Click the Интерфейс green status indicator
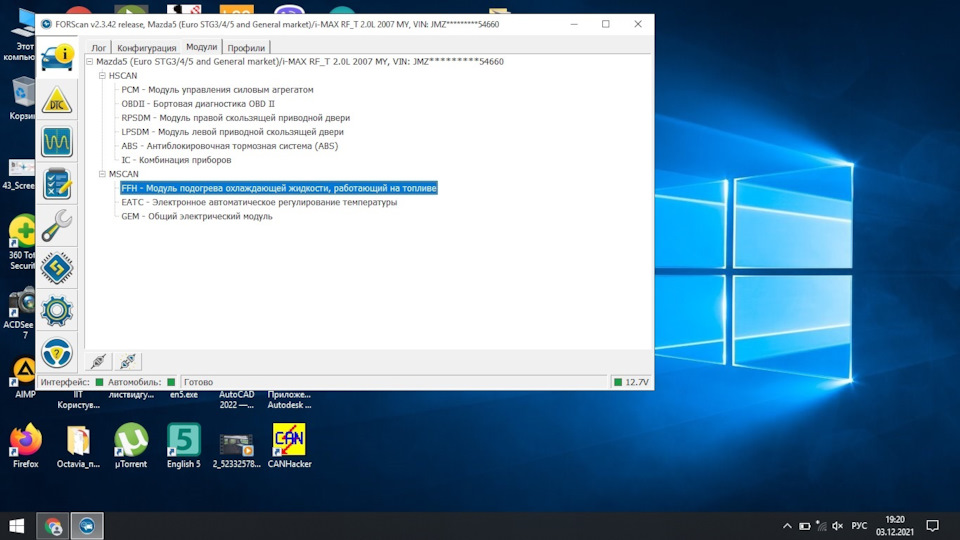This screenshot has height=540, width=960. click(x=99, y=382)
